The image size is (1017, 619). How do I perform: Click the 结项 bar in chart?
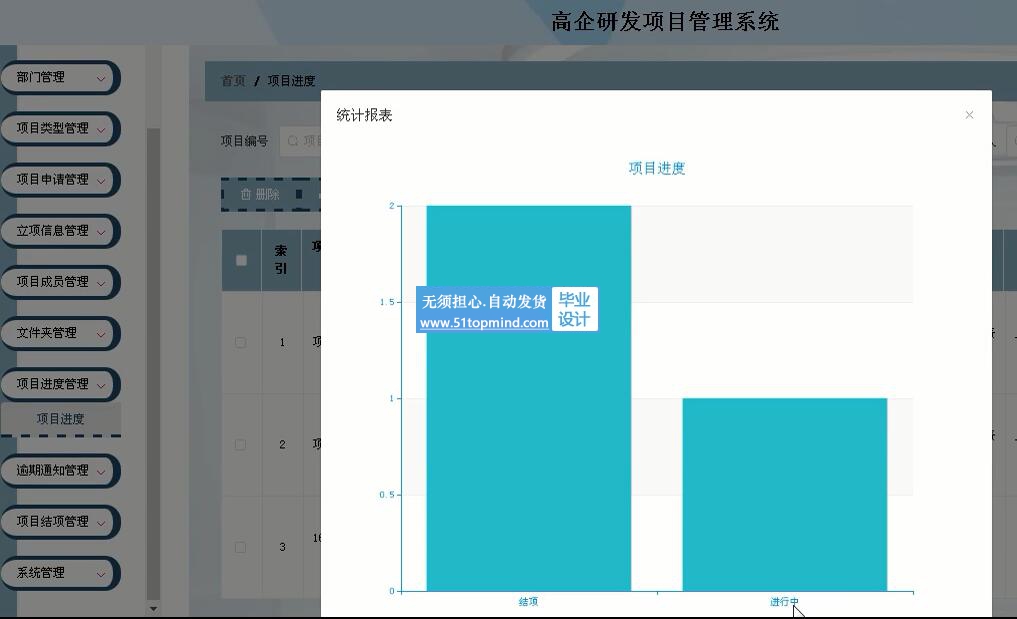(528, 400)
